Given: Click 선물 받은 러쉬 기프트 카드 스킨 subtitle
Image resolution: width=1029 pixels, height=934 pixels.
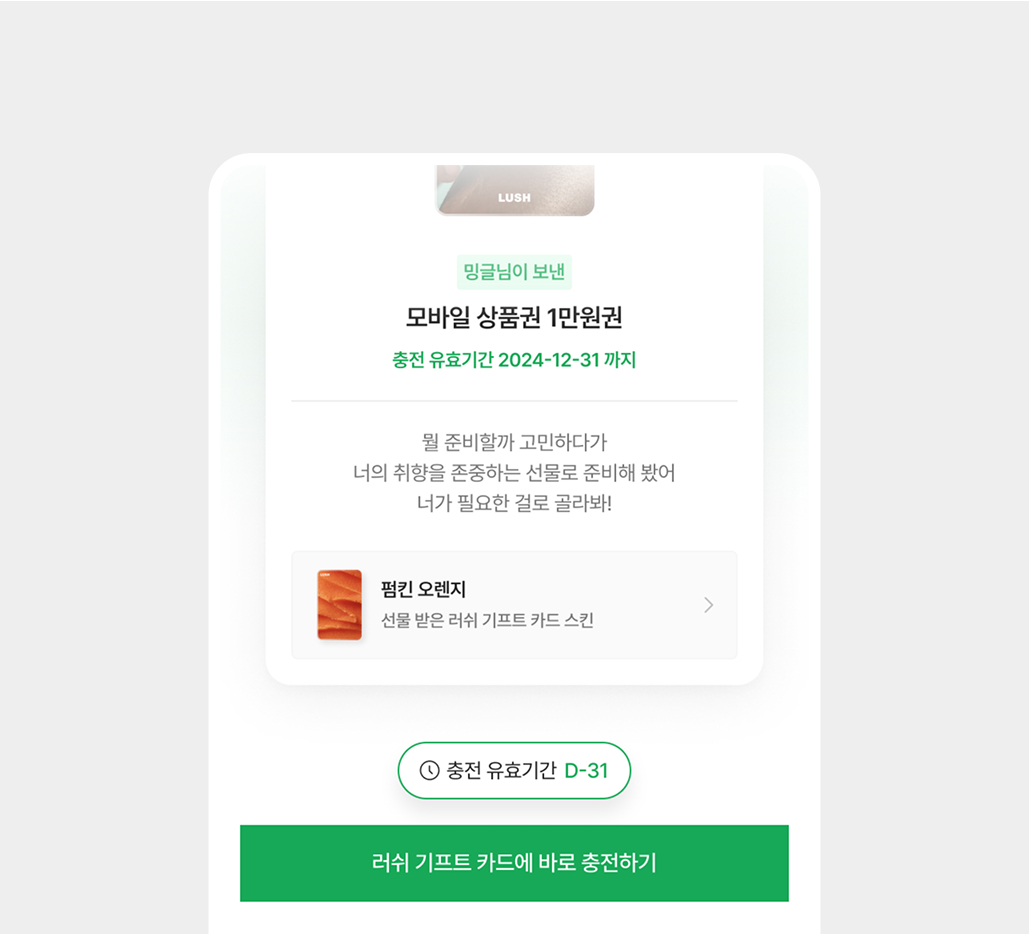Looking at the screenshot, I should 487,620.
